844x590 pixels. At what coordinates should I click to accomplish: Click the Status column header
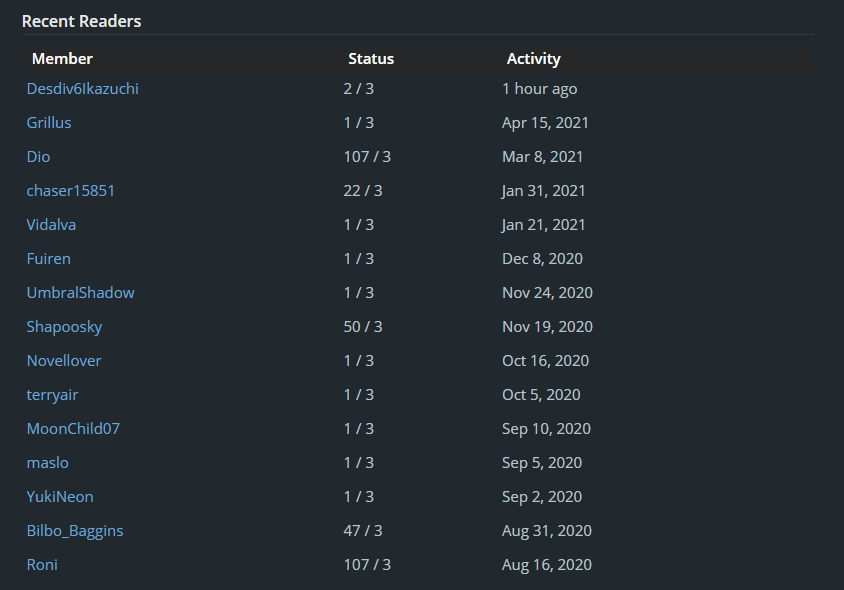(371, 59)
